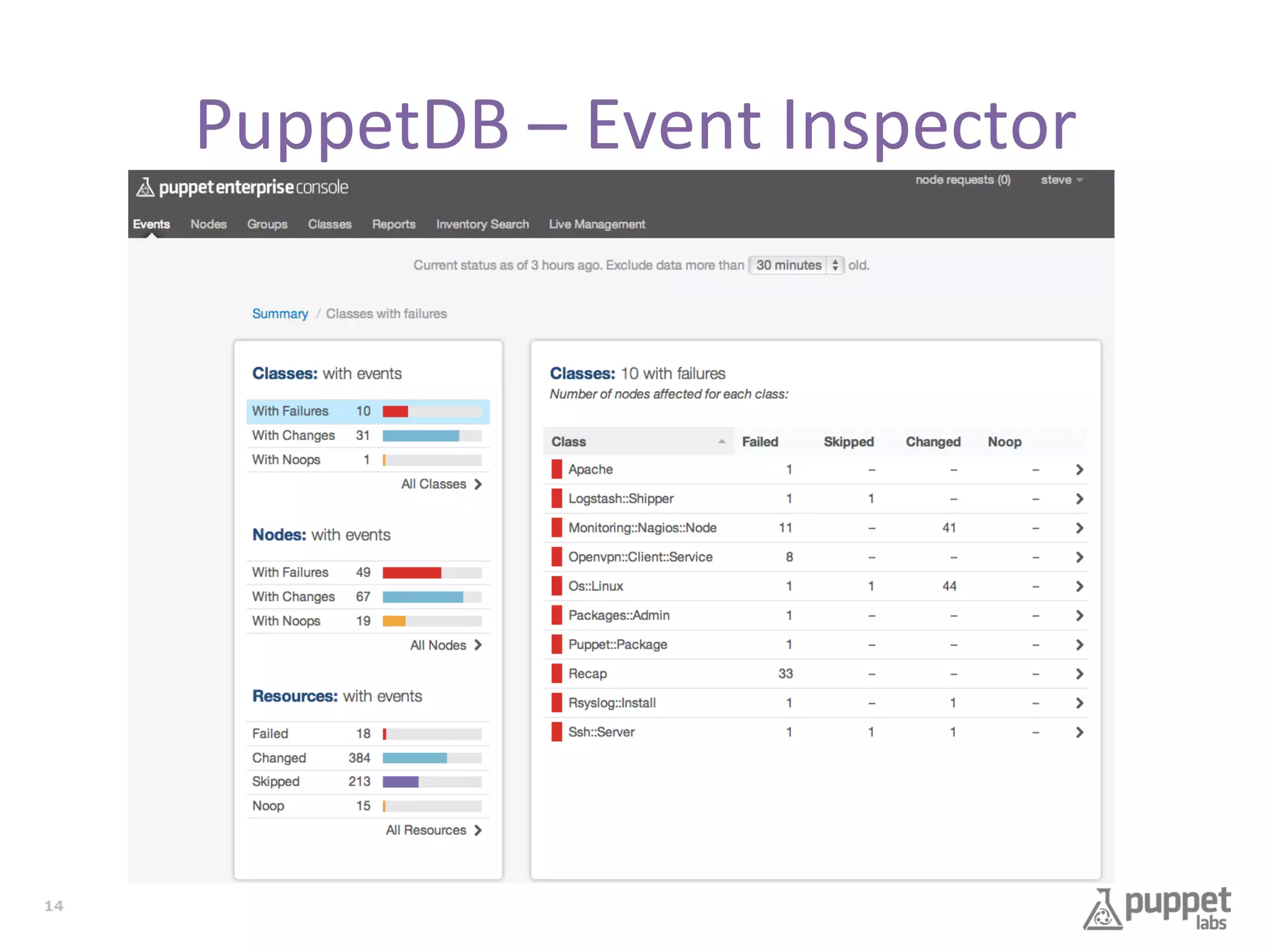Open the 30 minutes age dropdown
The height and width of the screenshot is (952, 1270).
(796, 265)
